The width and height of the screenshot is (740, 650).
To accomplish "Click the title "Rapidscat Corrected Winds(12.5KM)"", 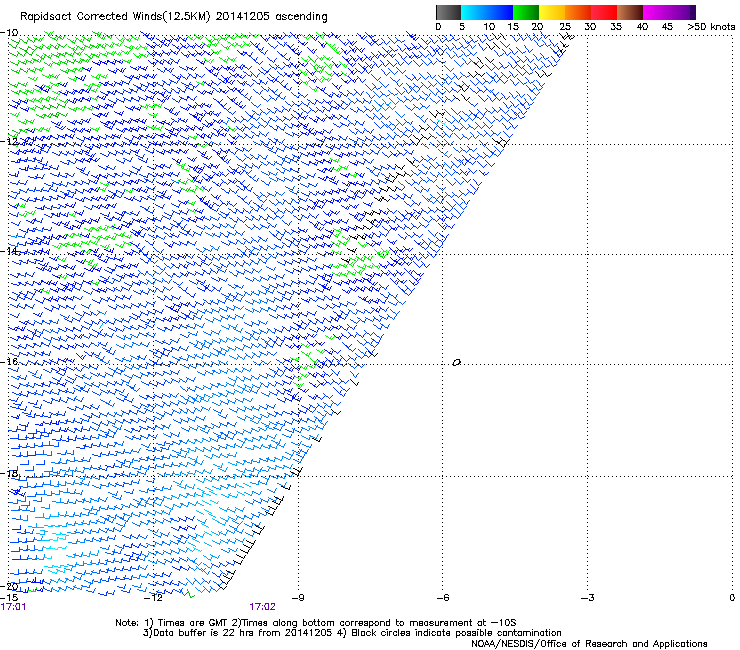I will [115, 17].
